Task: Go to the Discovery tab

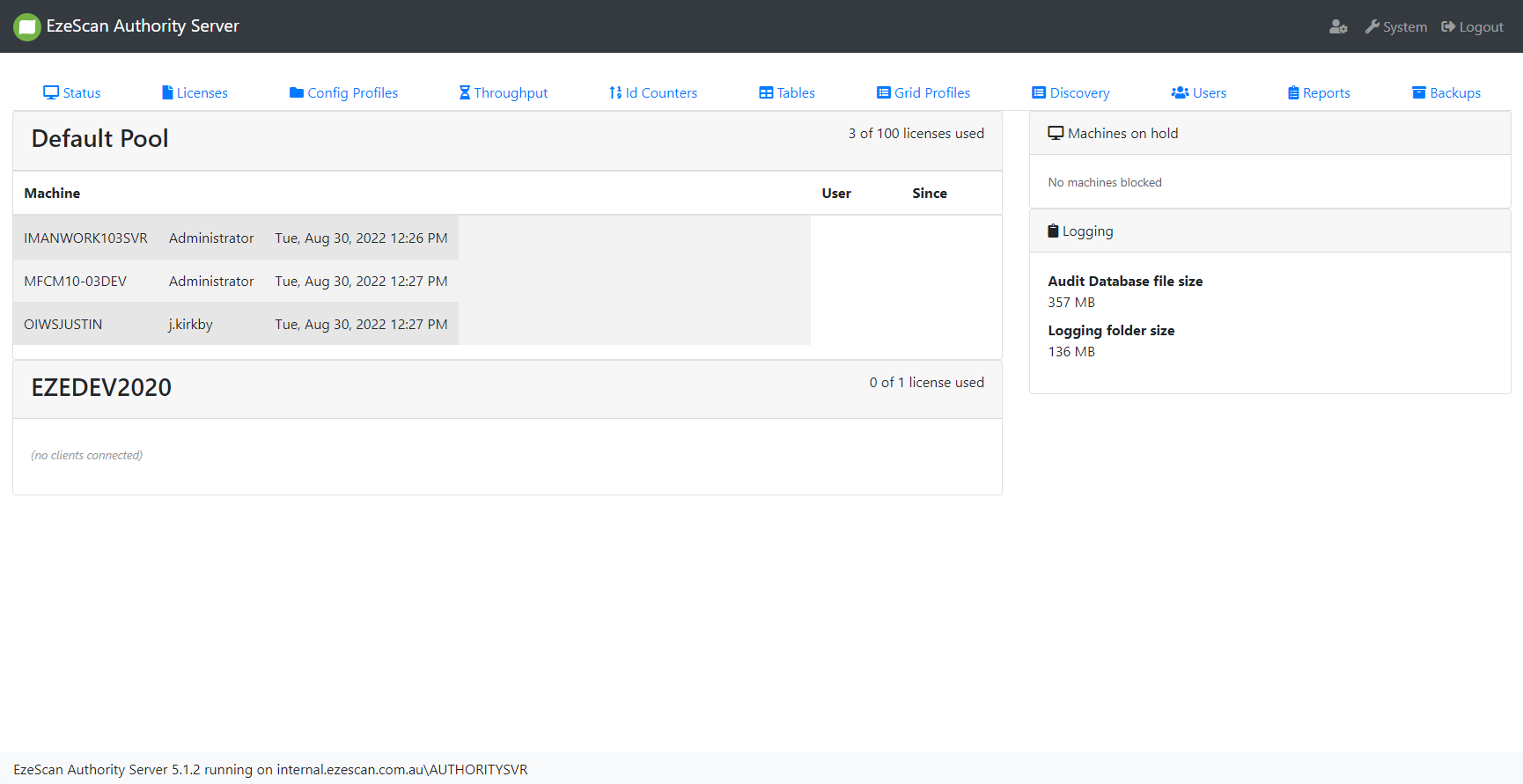Action: click(x=1071, y=93)
